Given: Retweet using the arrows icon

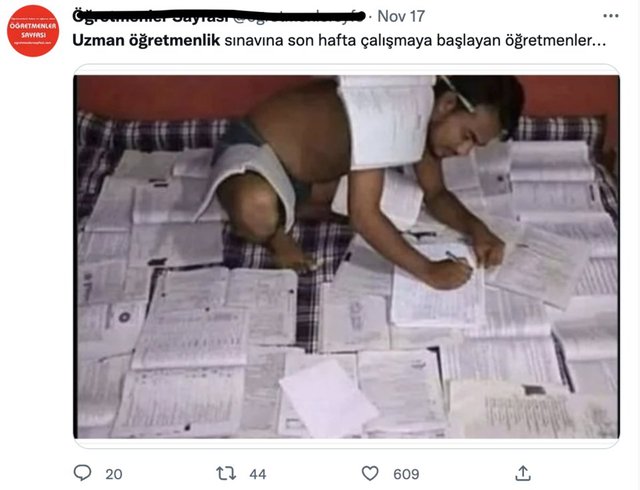Looking at the screenshot, I should [x=226, y=474].
